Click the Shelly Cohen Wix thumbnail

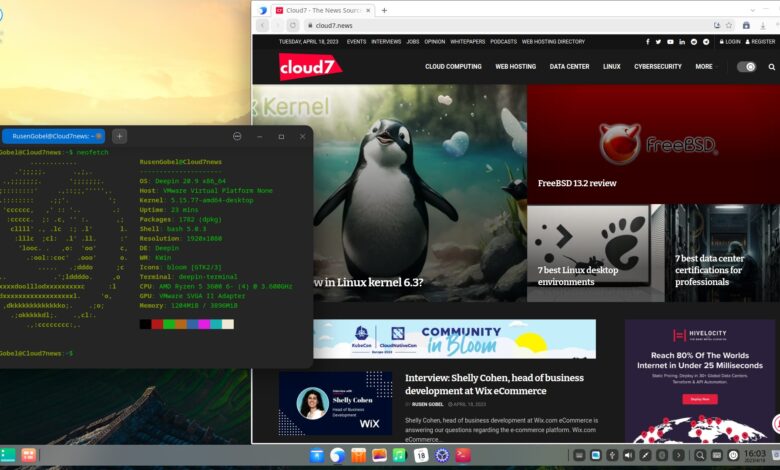[335, 403]
